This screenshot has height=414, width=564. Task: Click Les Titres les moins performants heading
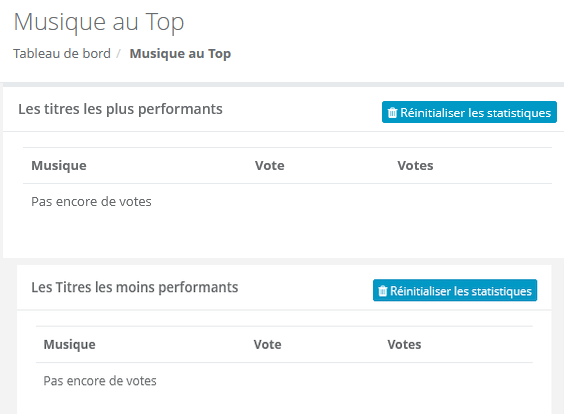135,287
